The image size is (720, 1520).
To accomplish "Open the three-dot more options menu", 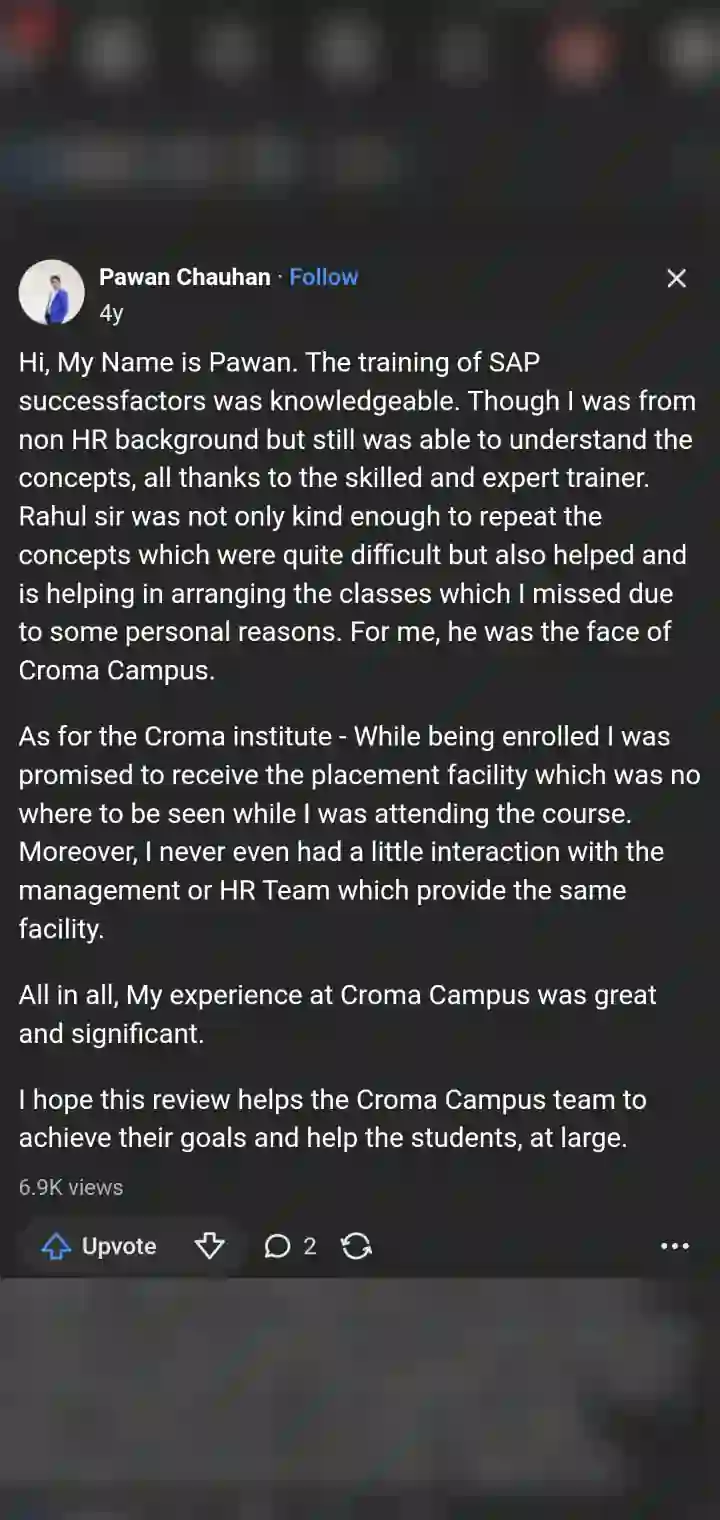I will click(x=675, y=1246).
